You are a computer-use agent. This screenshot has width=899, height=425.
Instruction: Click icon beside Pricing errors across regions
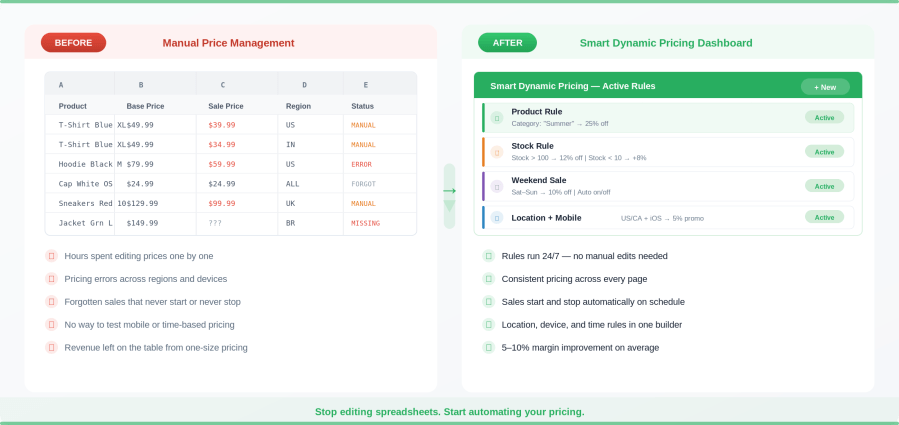point(52,279)
